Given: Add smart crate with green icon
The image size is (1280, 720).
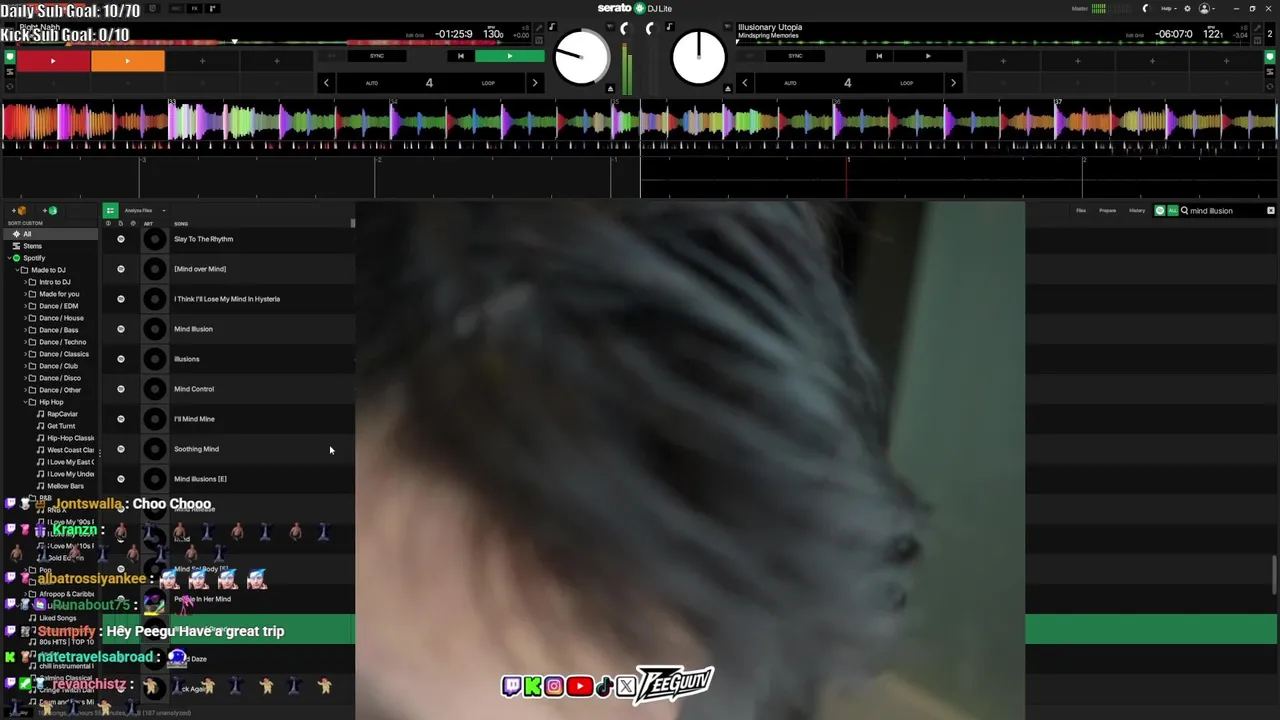Looking at the screenshot, I should [50, 211].
